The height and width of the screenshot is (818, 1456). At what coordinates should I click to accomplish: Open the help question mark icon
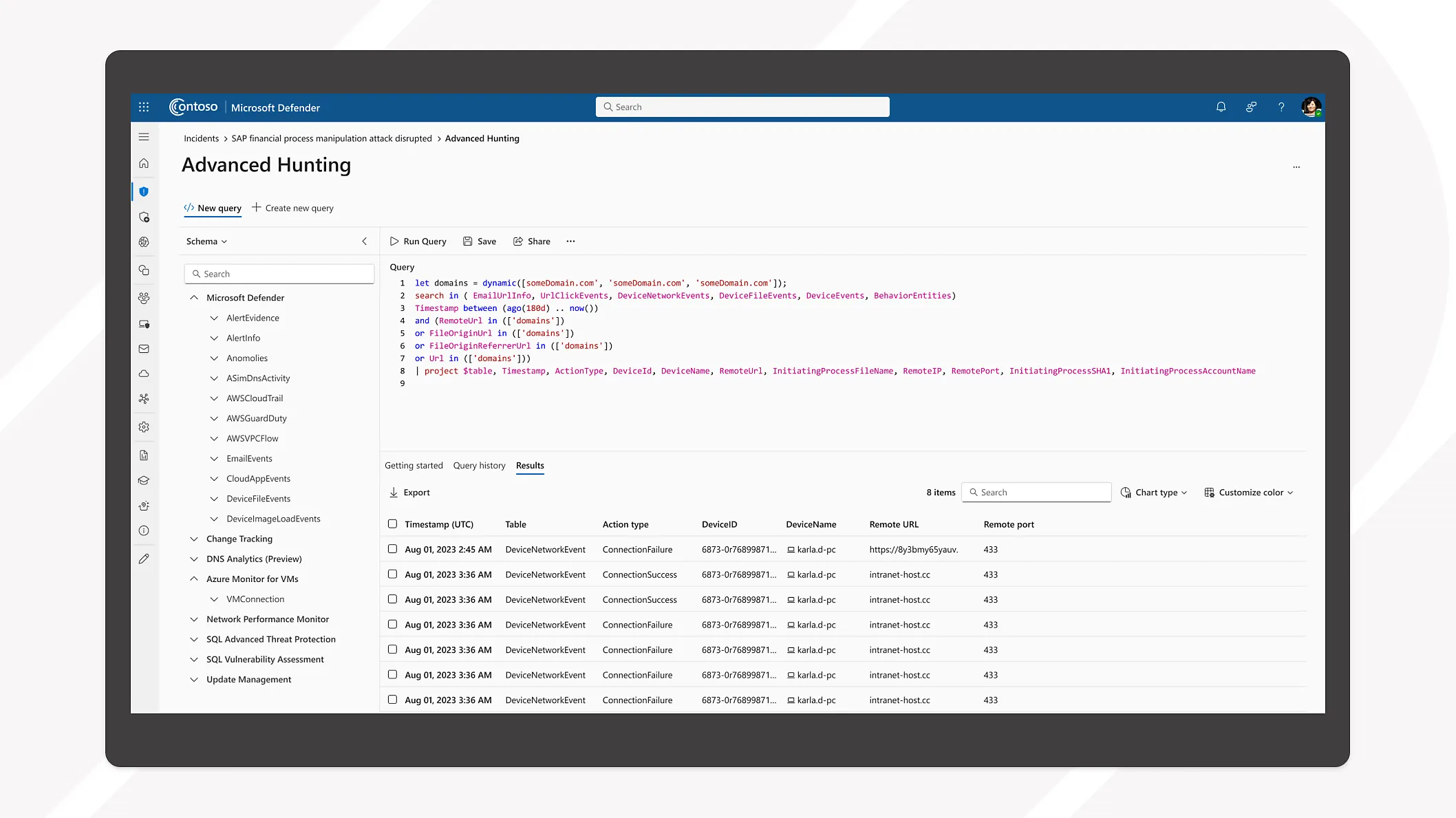click(x=1281, y=107)
